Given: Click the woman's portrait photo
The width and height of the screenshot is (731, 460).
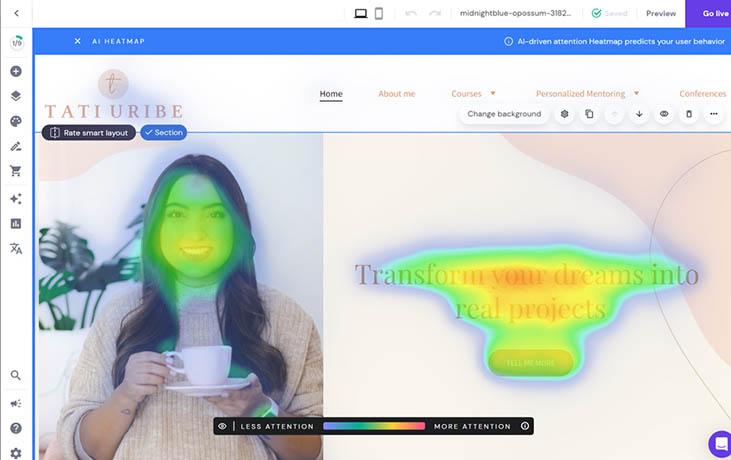Looking at the screenshot, I should pyautogui.click(x=181, y=297).
